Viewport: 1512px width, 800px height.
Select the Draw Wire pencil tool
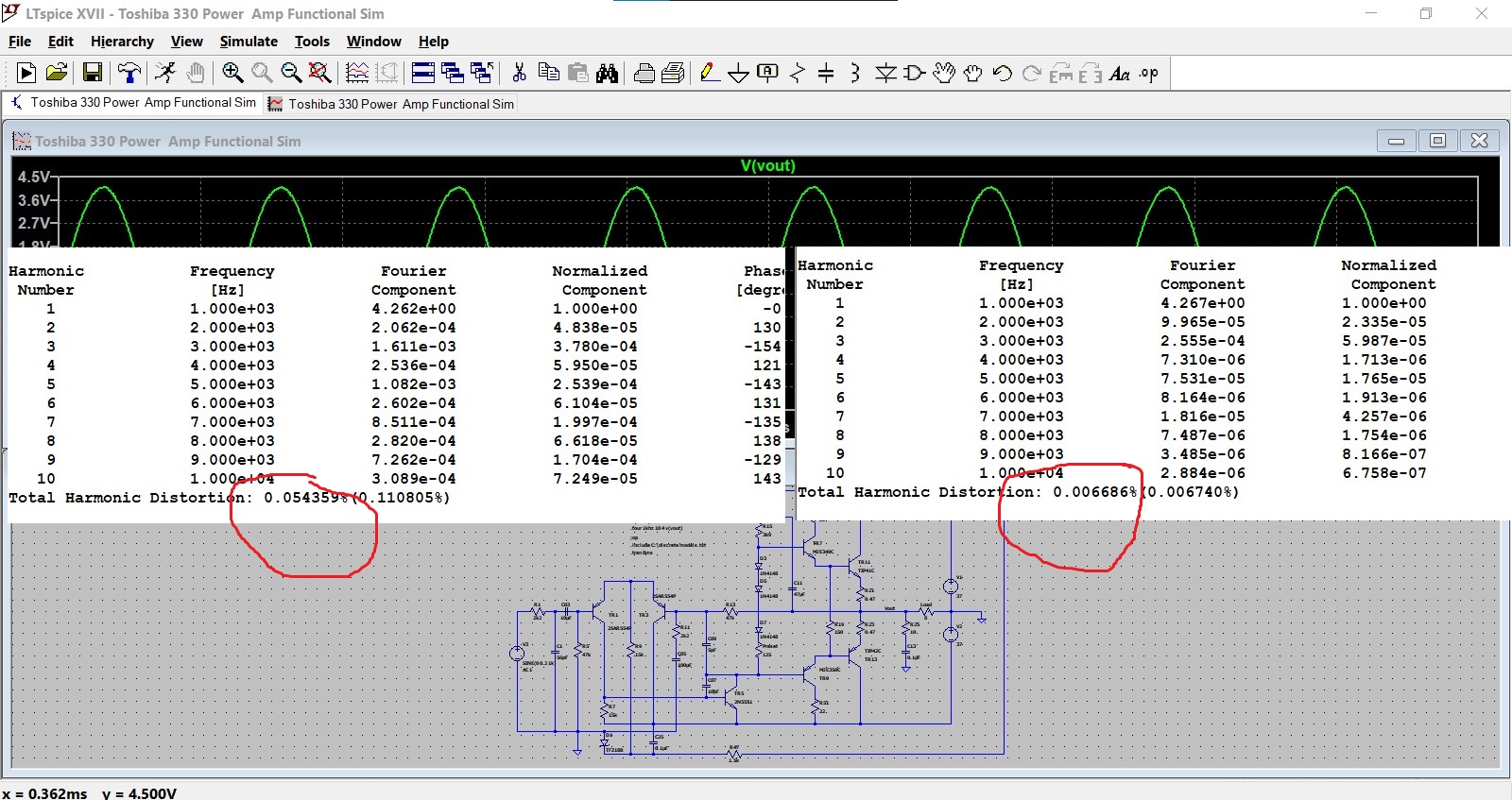pyautogui.click(x=710, y=73)
